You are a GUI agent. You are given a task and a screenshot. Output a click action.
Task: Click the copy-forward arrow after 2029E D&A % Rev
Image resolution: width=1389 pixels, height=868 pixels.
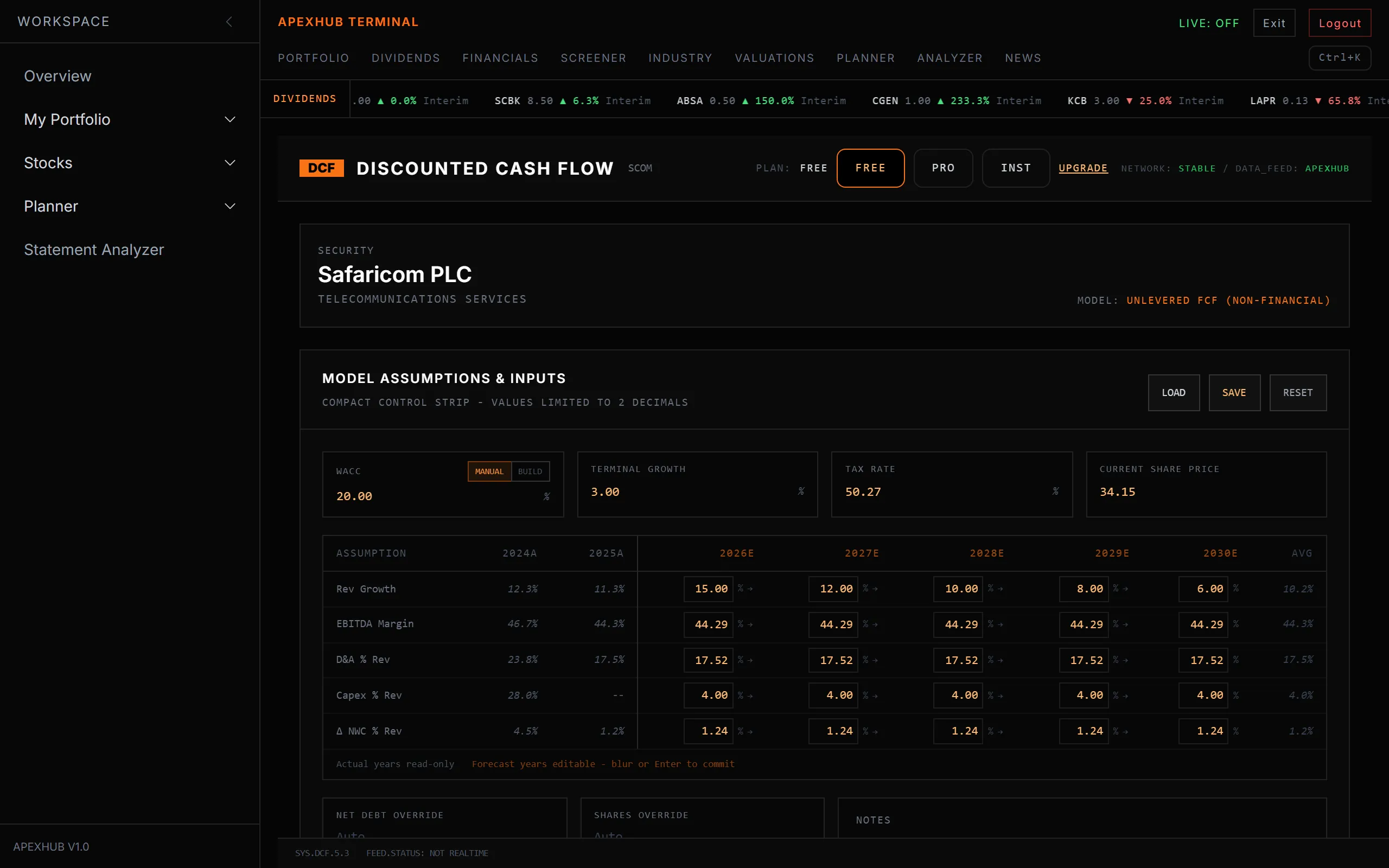(1125, 661)
